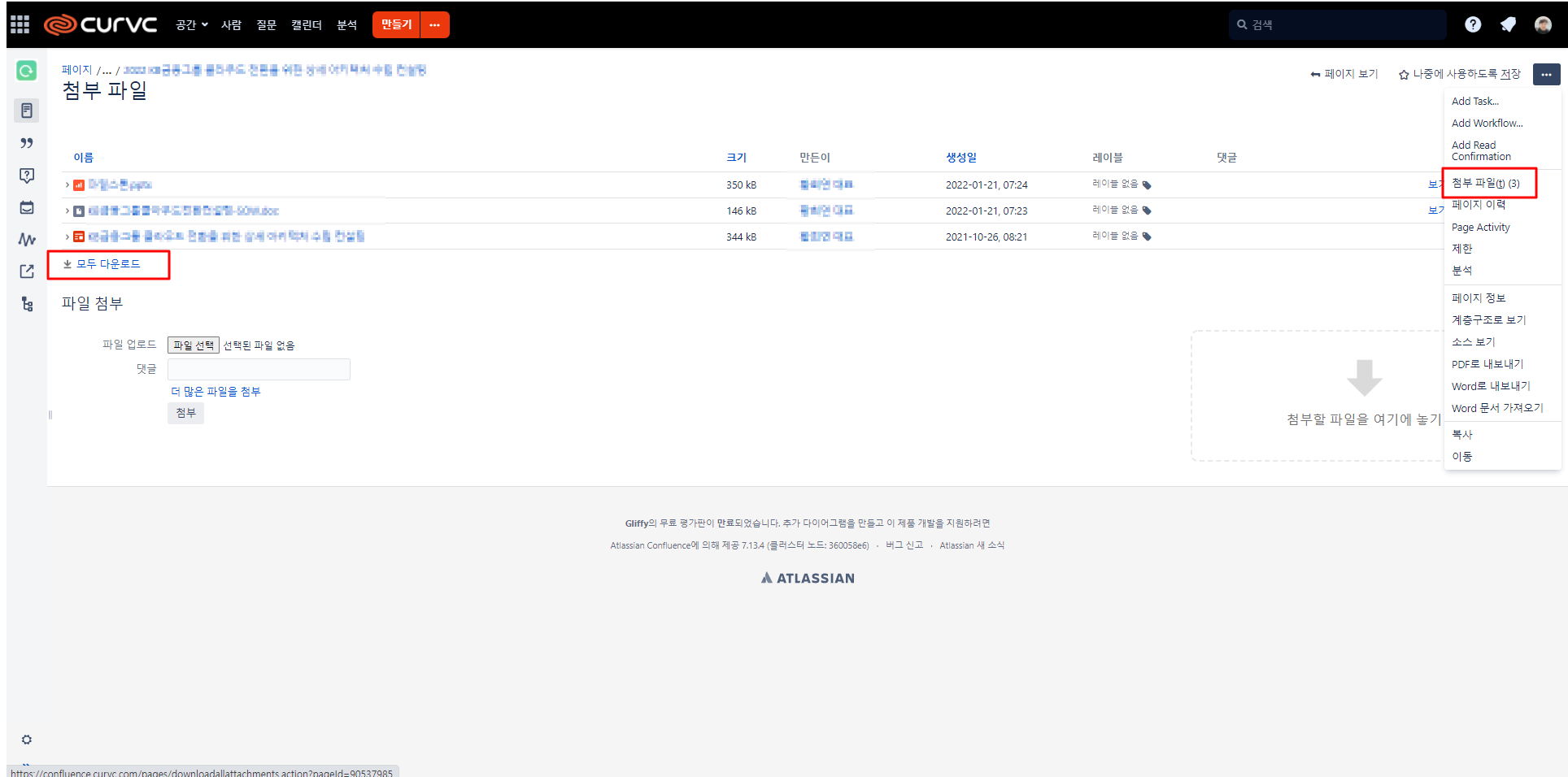
Task: Choose 'PDF로 내보내기' menu item
Action: (1487, 364)
